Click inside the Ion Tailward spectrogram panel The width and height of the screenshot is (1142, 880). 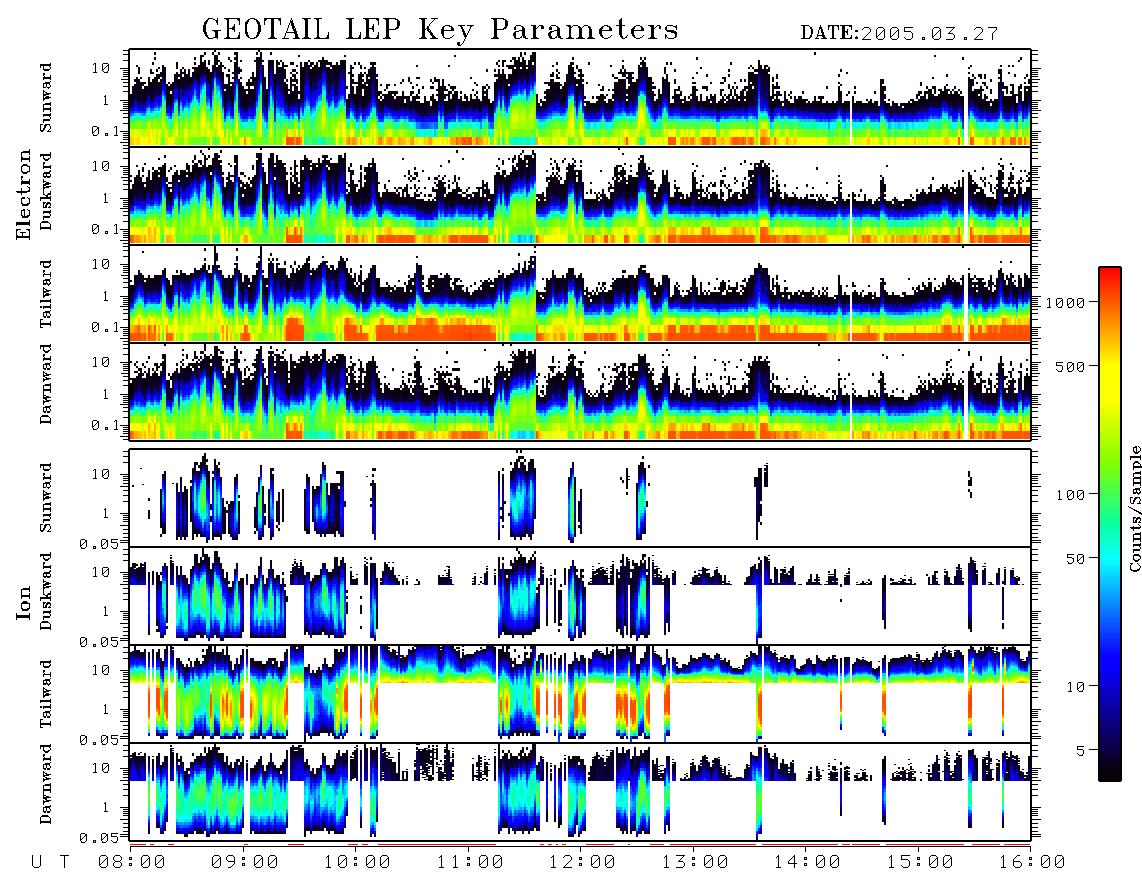click(580, 694)
